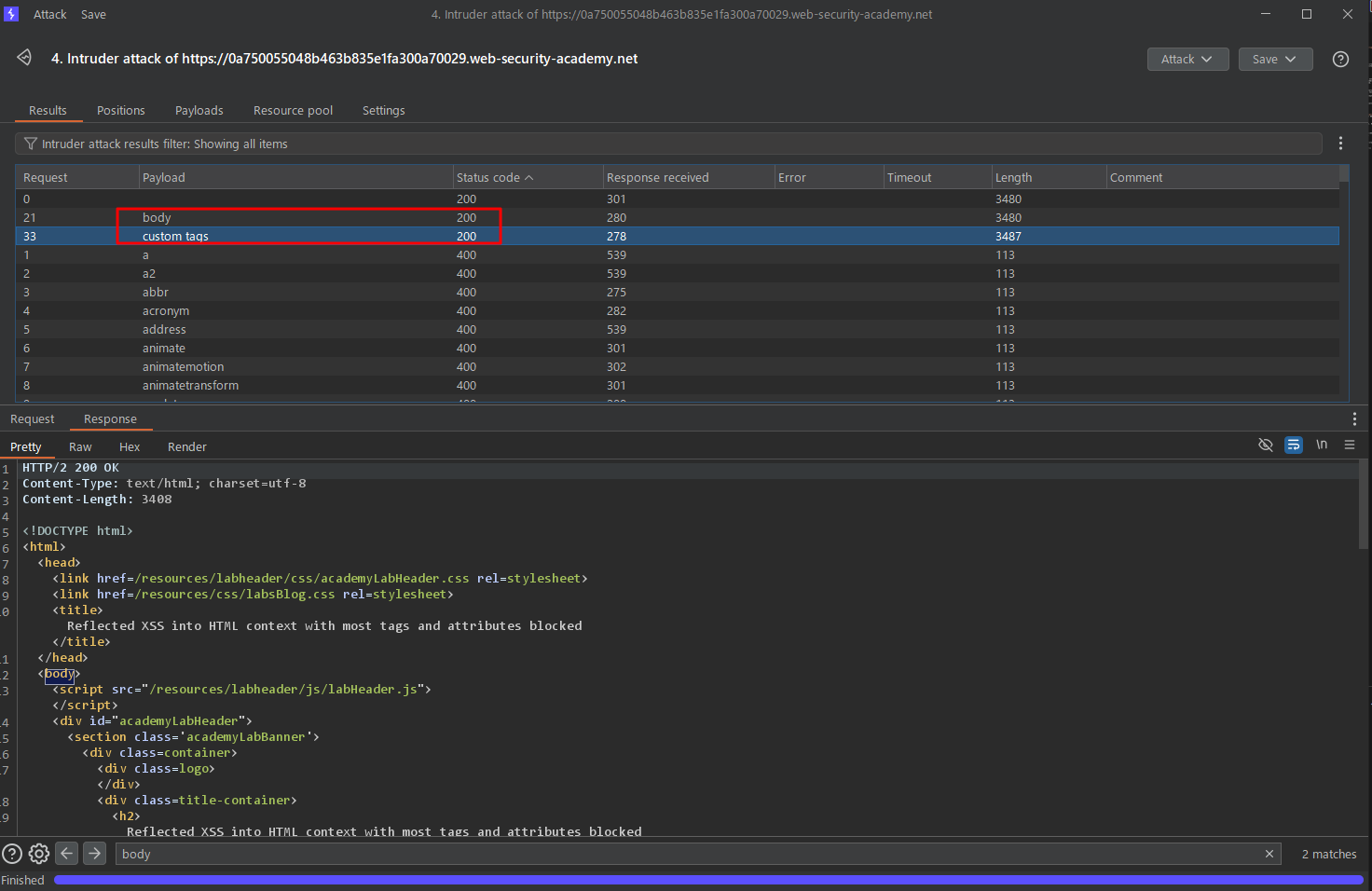Toggle the line wrap icon in response viewer
This screenshot has width=1372, height=891.
1293,445
